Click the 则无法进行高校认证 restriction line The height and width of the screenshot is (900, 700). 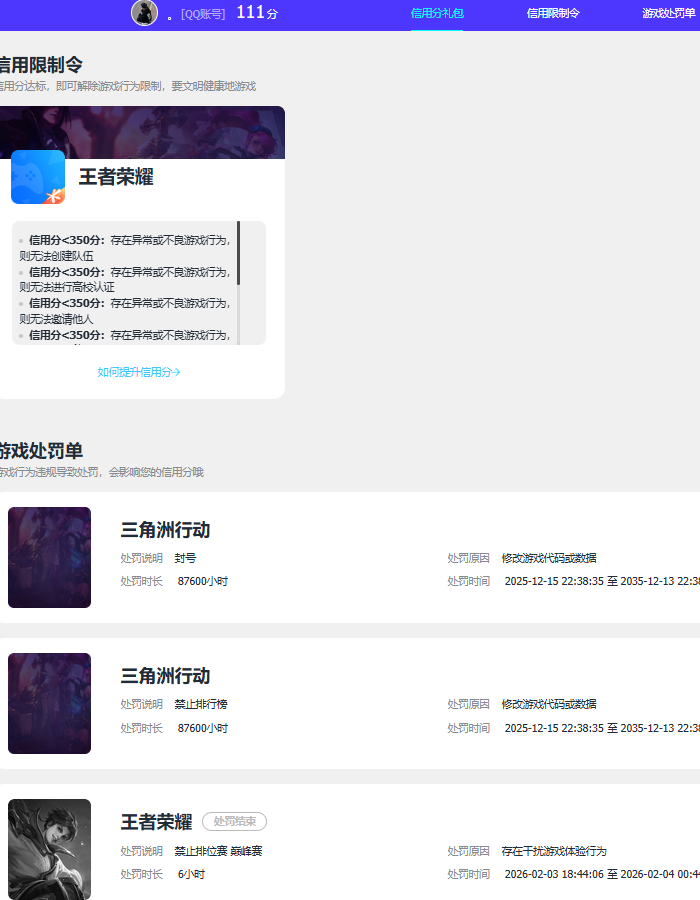pos(67,287)
